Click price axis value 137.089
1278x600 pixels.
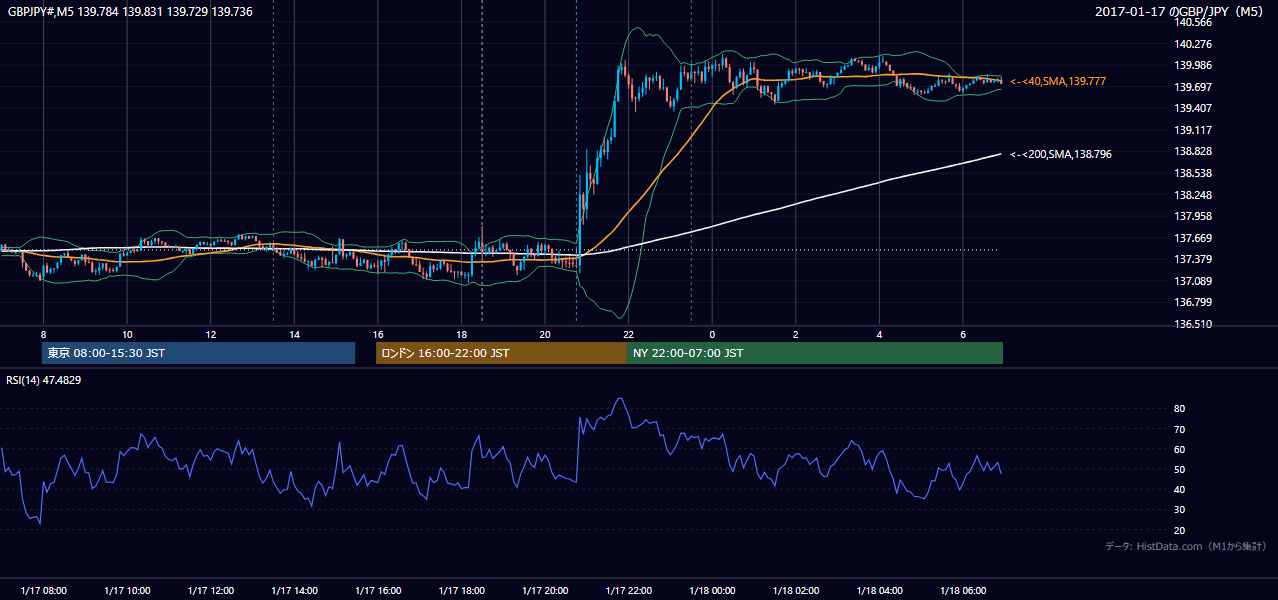(x=1193, y=281)
